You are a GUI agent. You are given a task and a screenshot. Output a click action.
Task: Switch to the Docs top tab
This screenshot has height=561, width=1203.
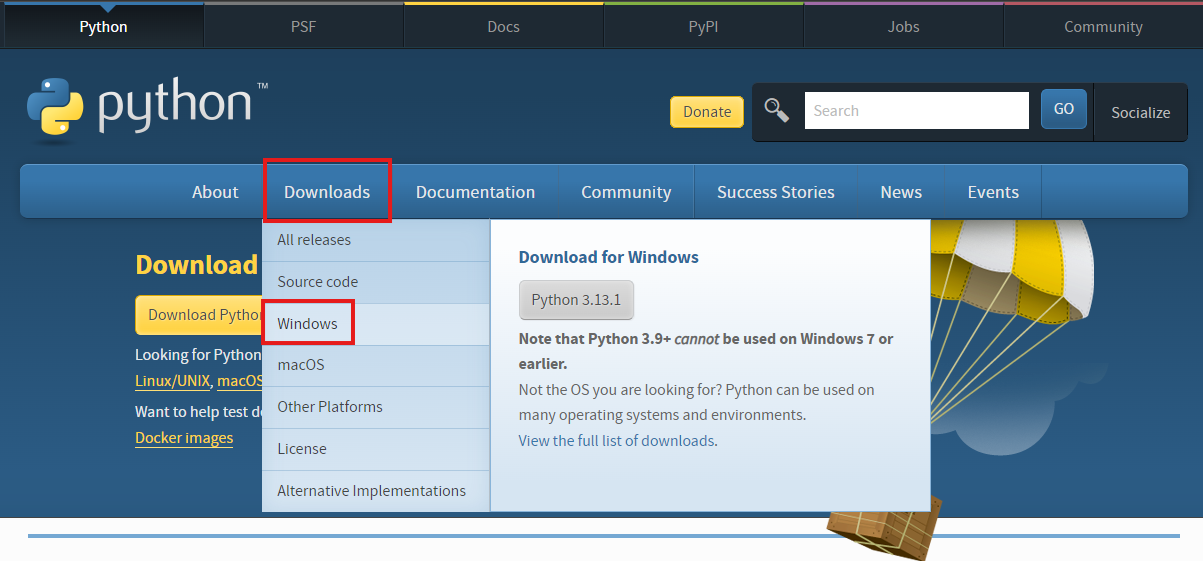click(x=503, y=26)
